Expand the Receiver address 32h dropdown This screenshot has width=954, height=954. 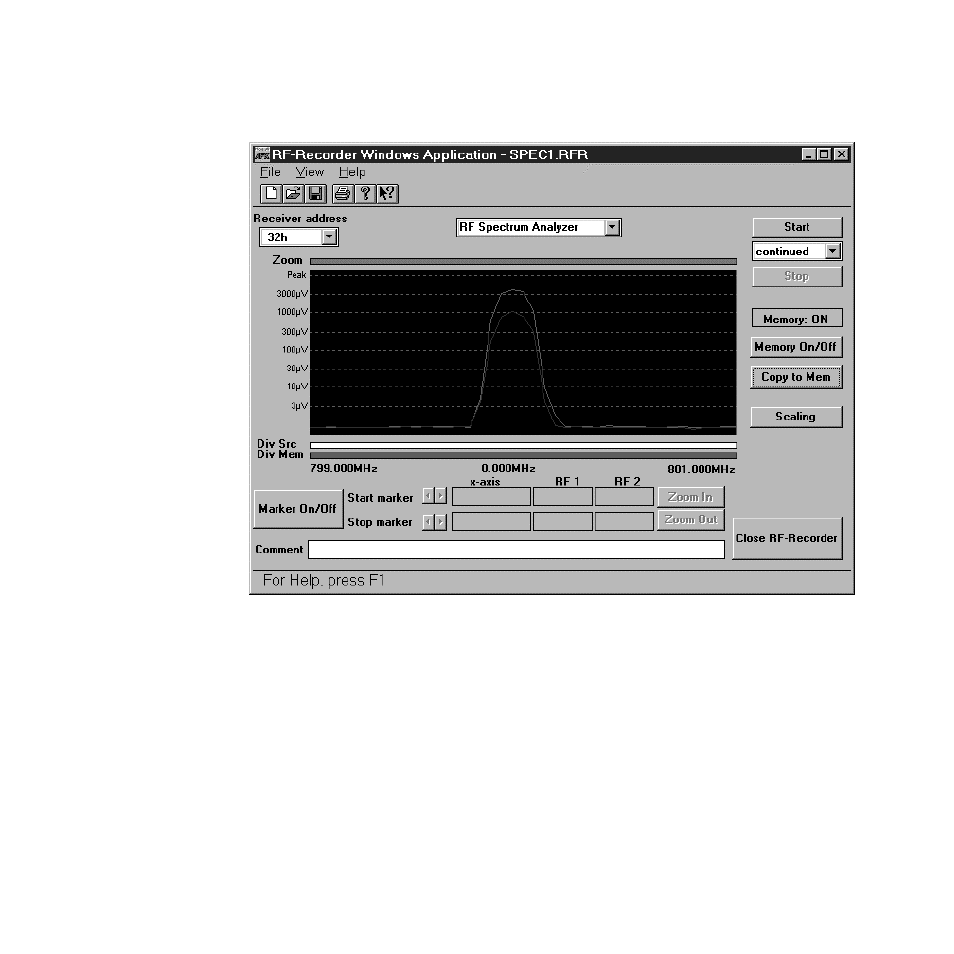pos(329,237)
